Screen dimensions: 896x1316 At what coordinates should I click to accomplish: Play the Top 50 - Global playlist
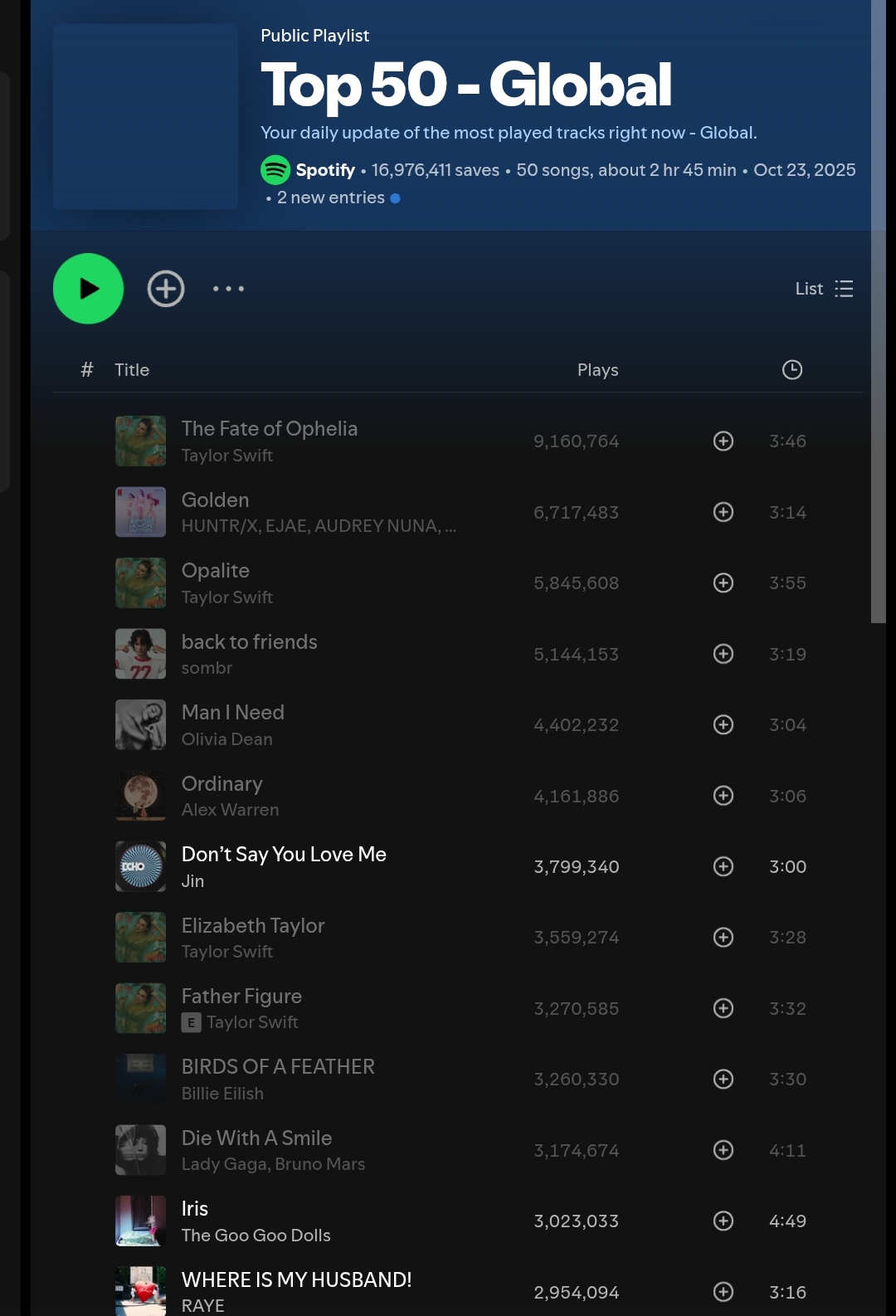pos(88,289)
